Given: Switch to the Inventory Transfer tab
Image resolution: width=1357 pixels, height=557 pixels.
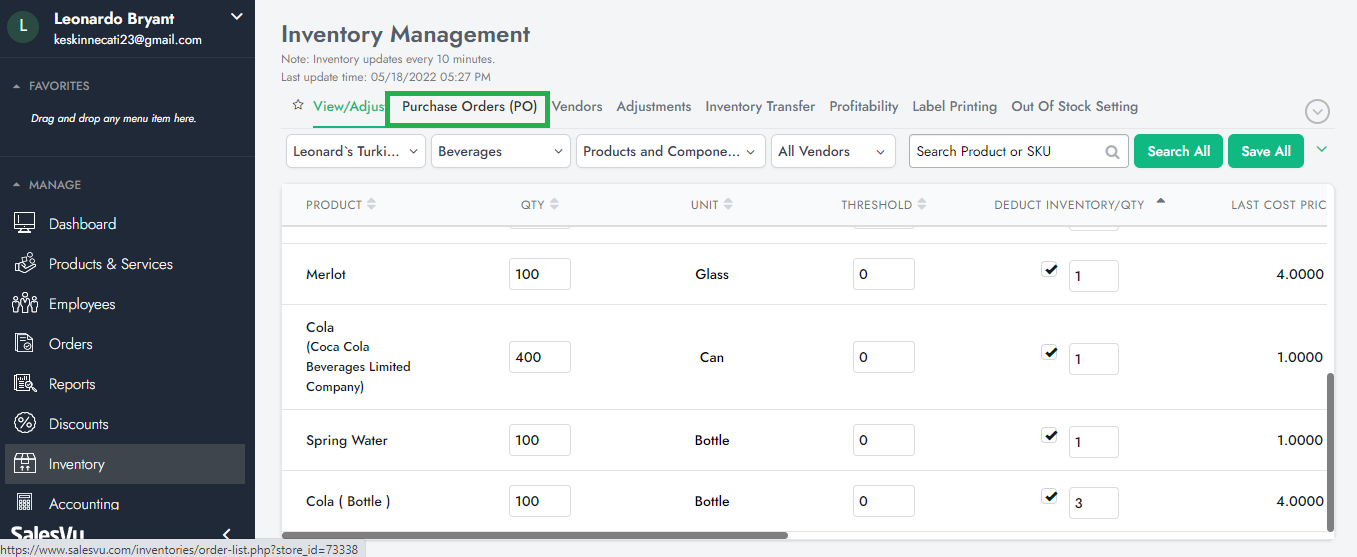Looking at the screenshot, I should tap(760, 106).
